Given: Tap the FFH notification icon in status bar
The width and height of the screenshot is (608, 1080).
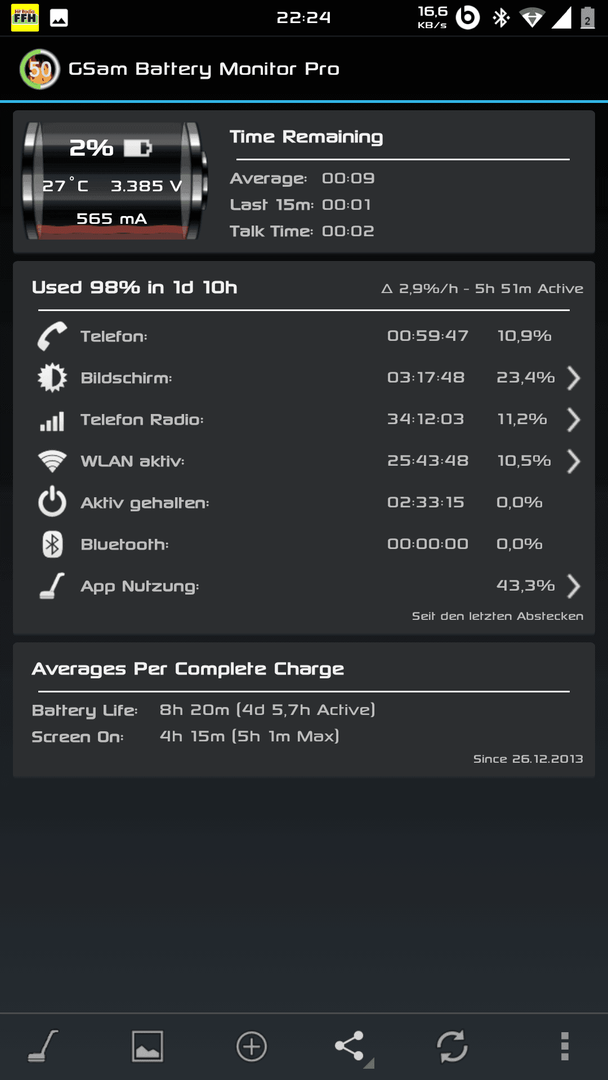Looking at the screenshot, I should [x=25, y=18].
